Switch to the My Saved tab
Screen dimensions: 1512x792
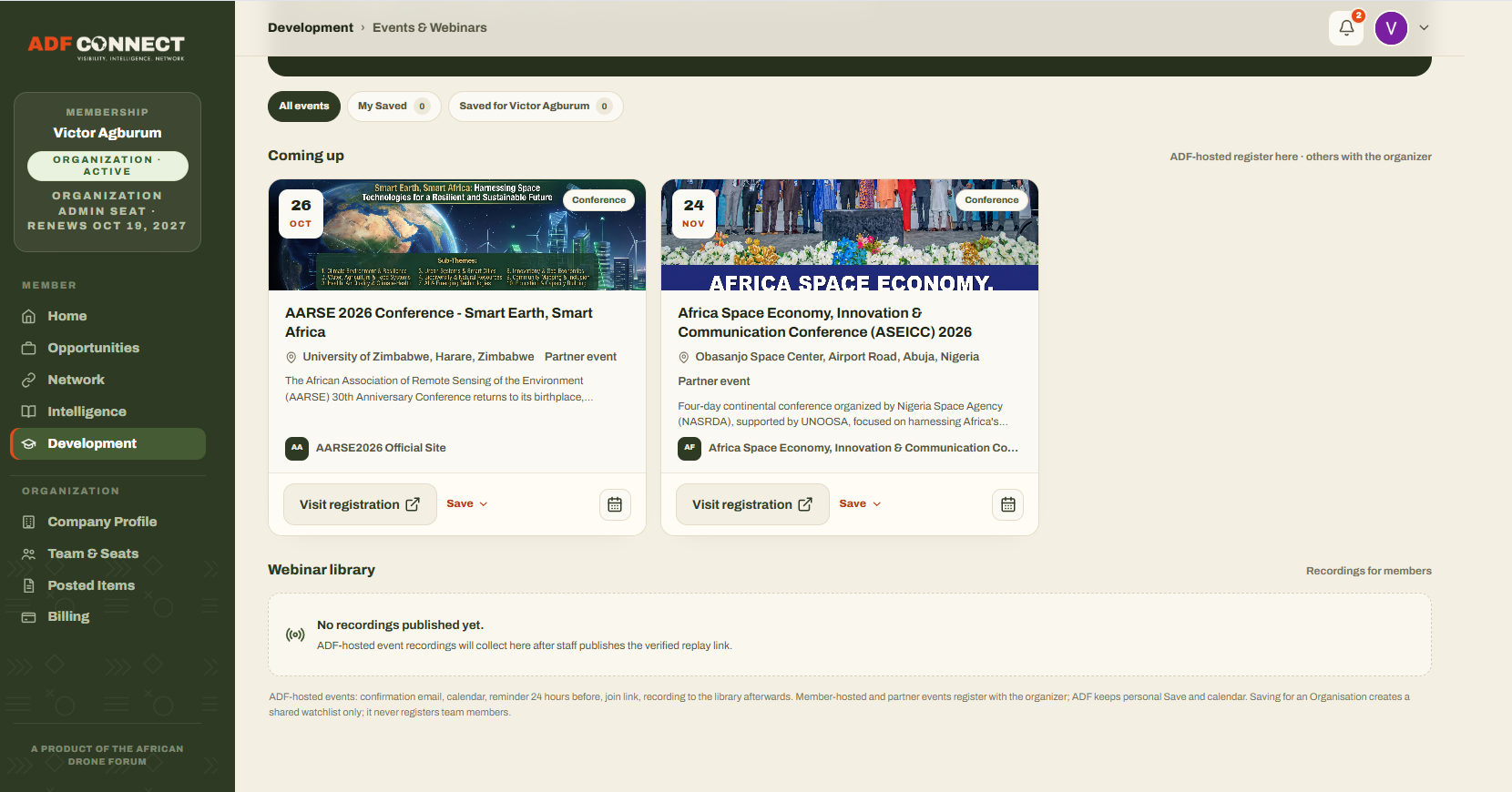click(393, 107)
